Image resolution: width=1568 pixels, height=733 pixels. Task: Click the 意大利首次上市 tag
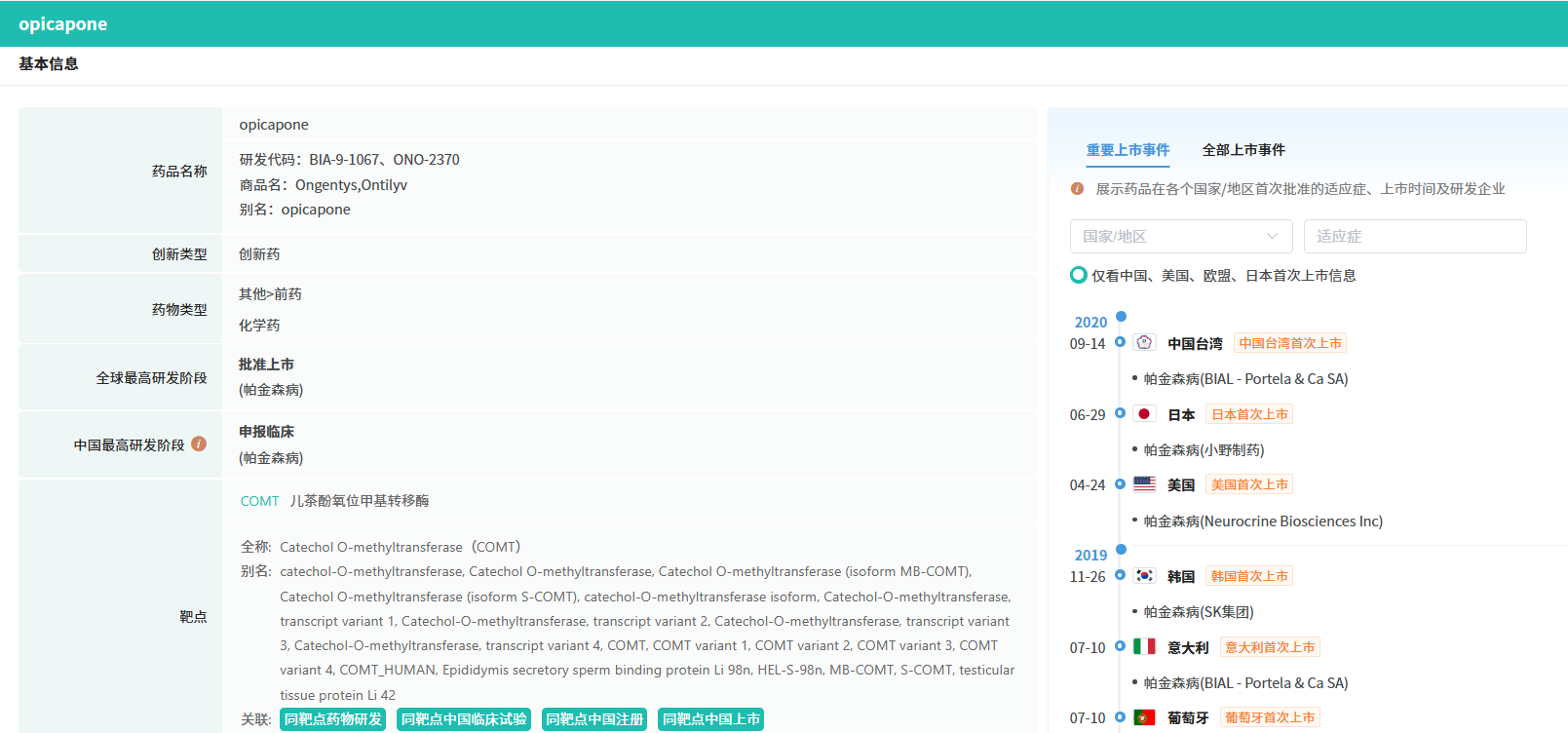pyautogui.click(x=1270, y=647)
